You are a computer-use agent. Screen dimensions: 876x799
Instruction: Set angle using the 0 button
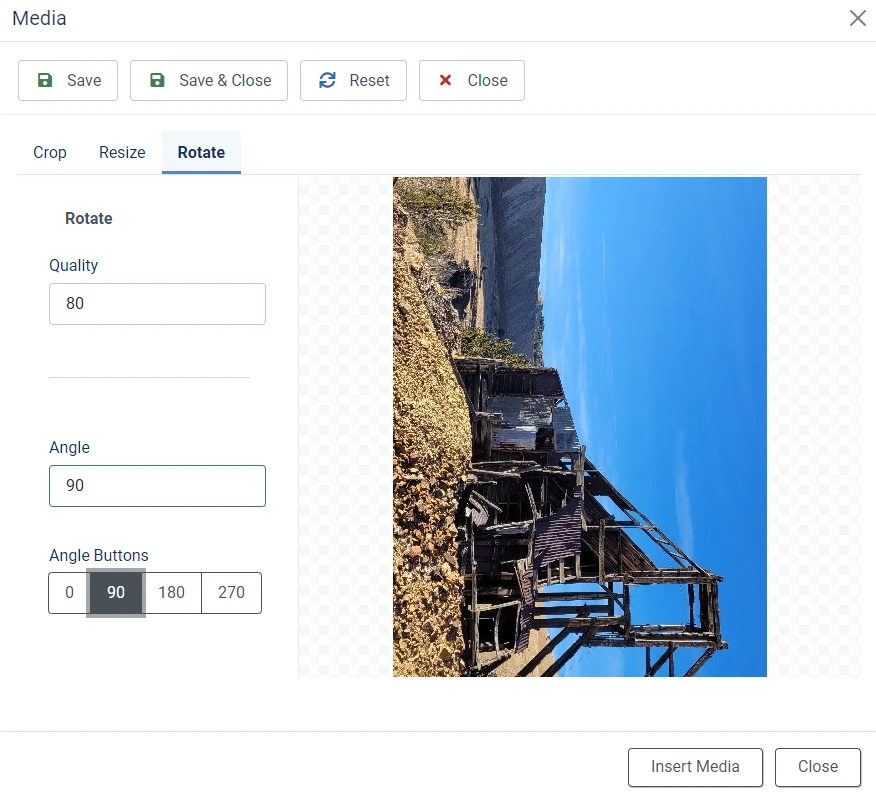(69, 593)
